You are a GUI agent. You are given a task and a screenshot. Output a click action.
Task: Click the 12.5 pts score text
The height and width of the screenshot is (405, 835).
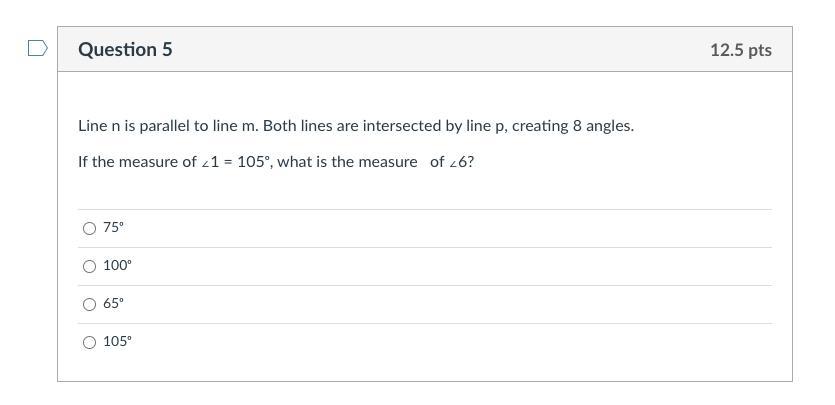740,50
